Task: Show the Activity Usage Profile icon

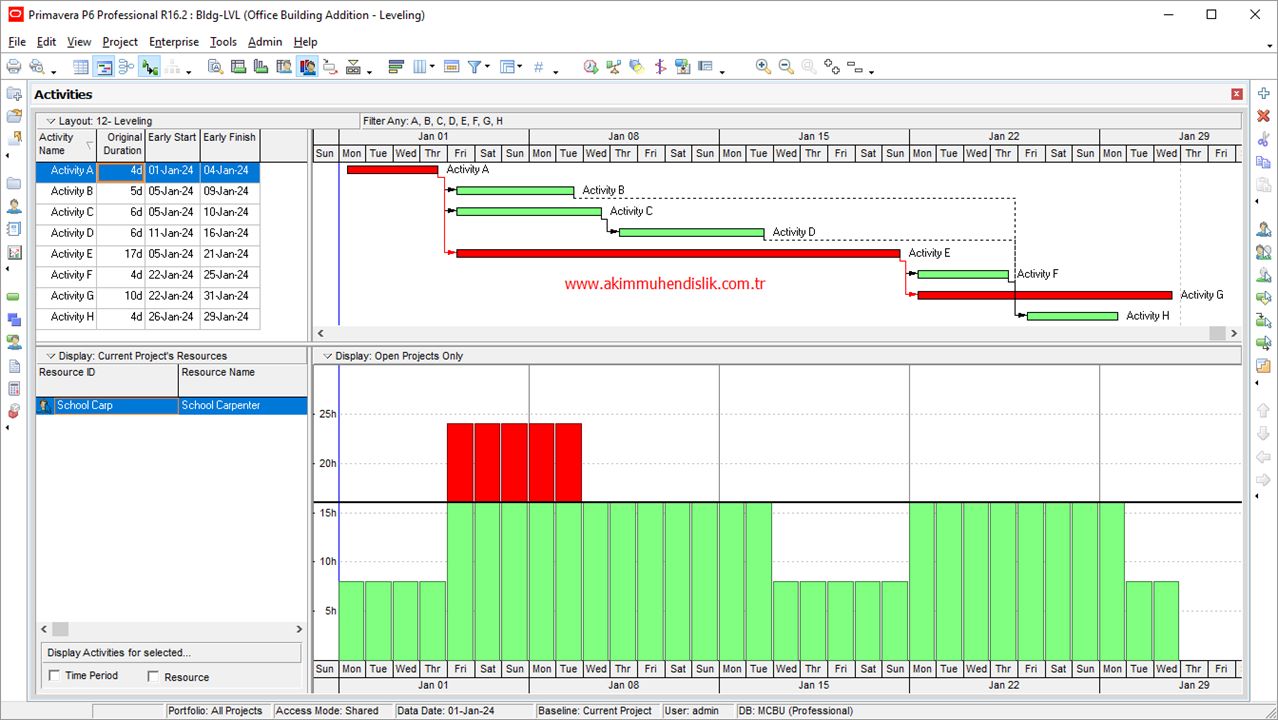Action: click(261, 67)
